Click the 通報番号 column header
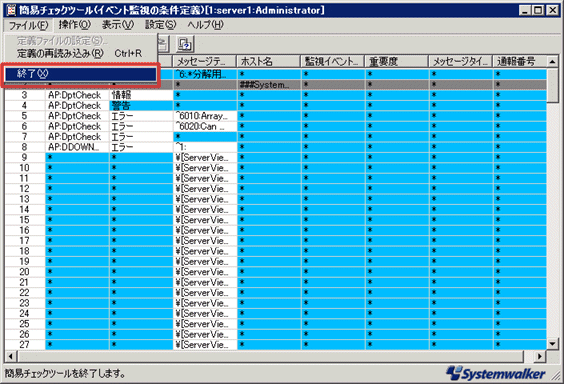Screen dimensions: 564x384 519,61
